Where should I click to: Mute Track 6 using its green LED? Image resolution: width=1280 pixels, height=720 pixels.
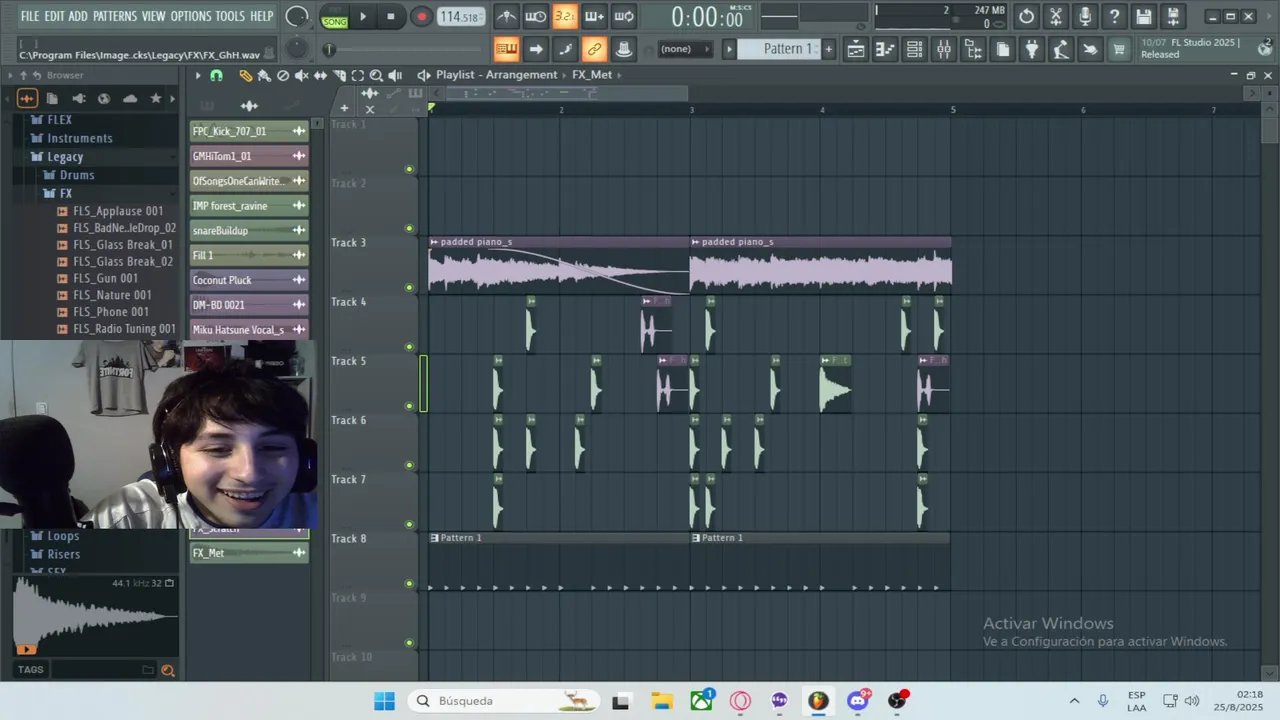point(409,465)
